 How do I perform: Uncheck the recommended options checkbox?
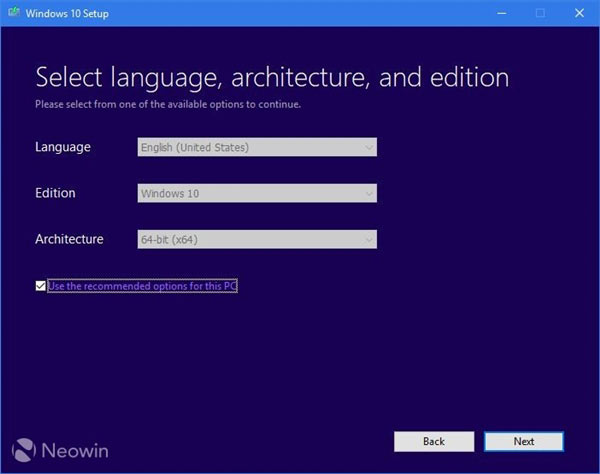pos(41,286)
